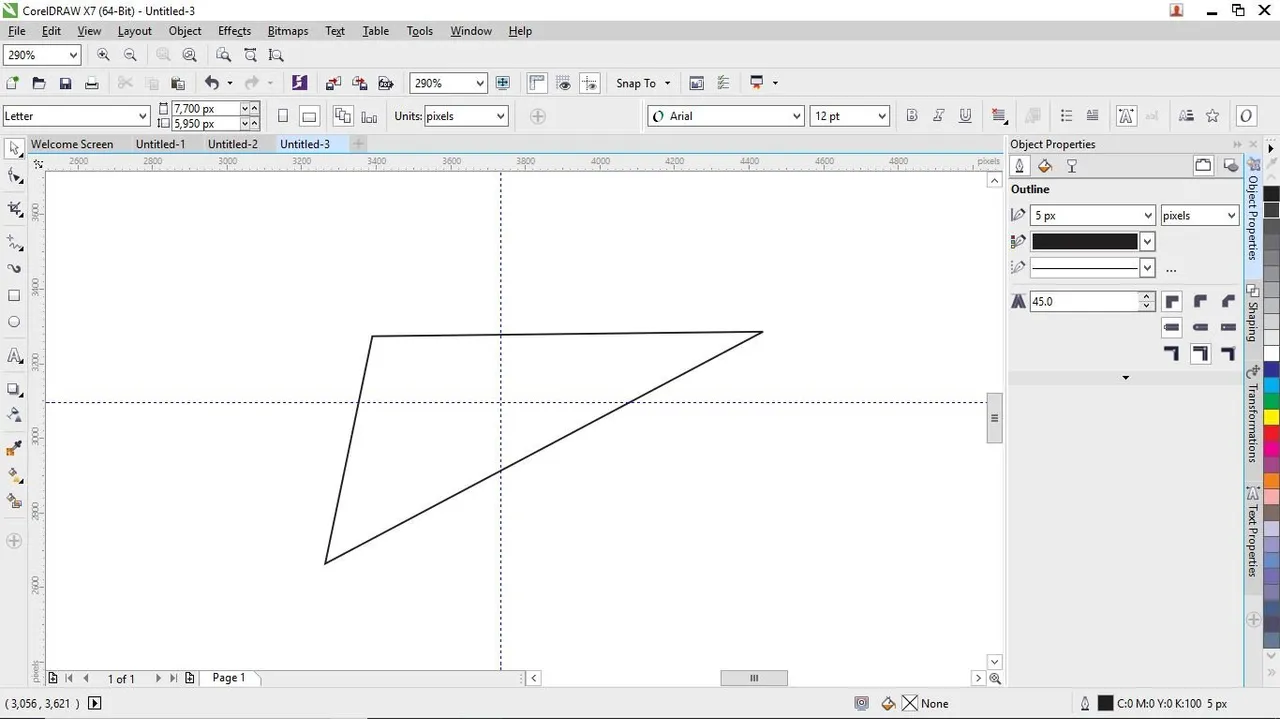1280x719 pixels.
Task: Switch to the Welcome Screen tab
Action: [72, 144]
